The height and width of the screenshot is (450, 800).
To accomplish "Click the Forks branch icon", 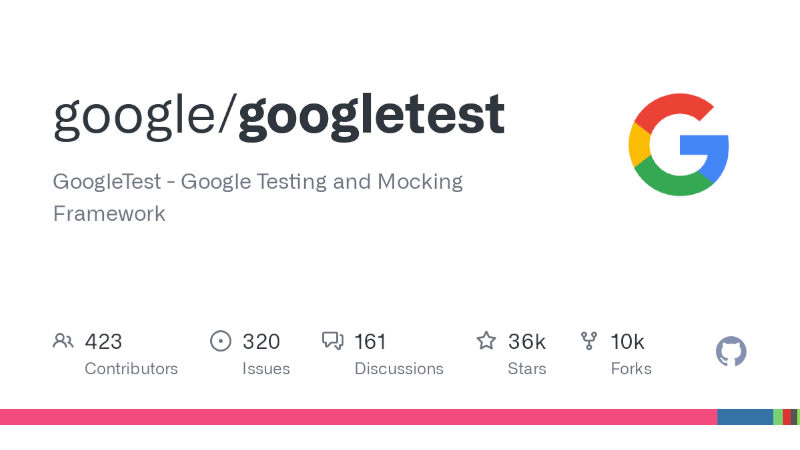I will 590,341.
